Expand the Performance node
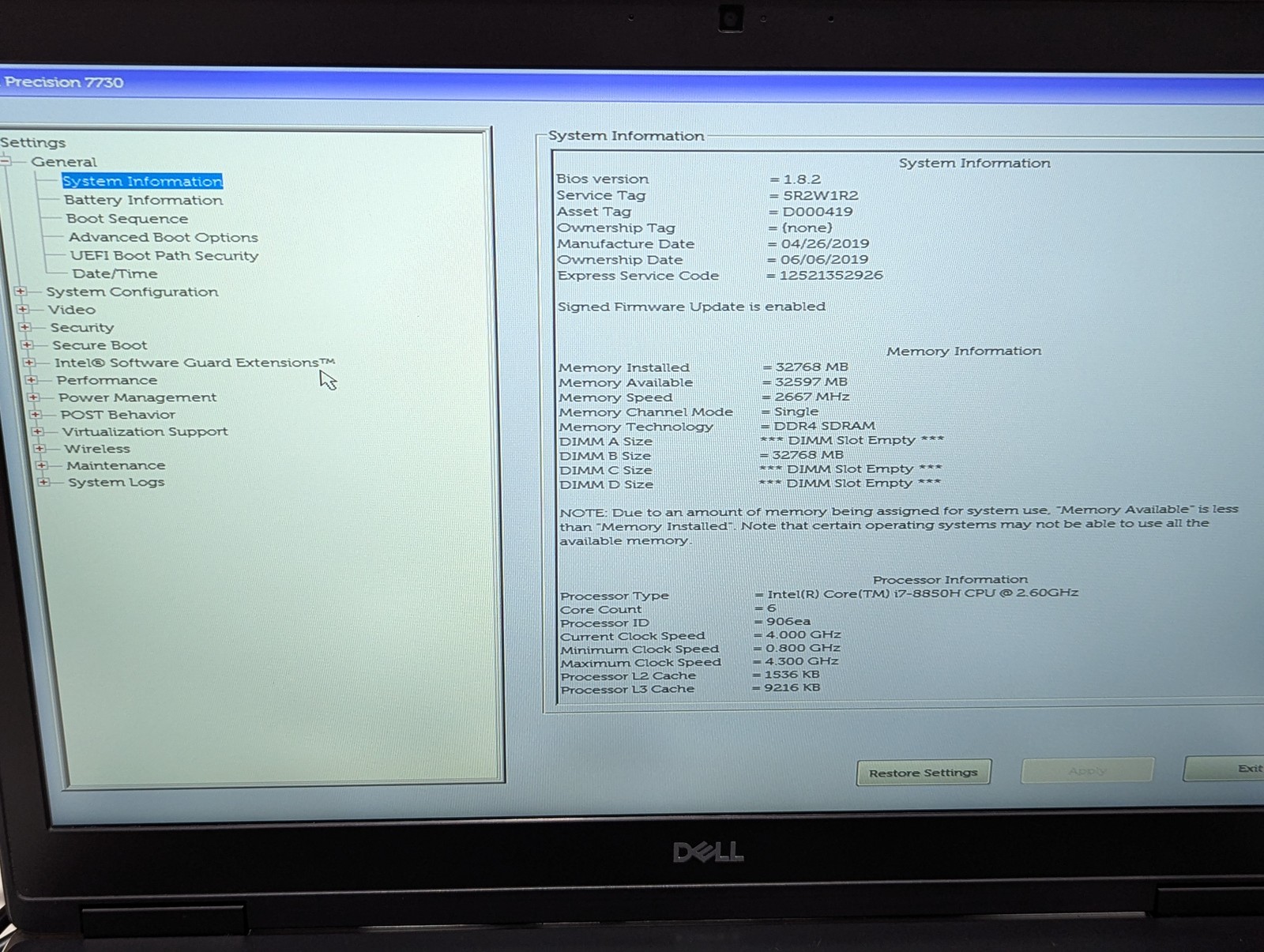 [x=32, y=380]
